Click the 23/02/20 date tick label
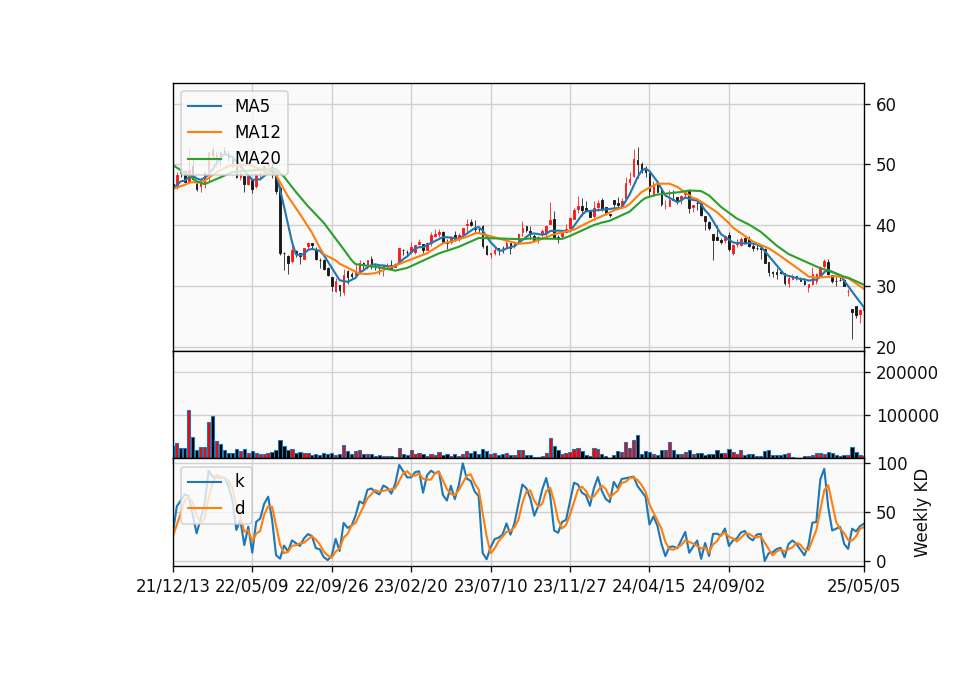Screen dimensions: 960x690 point(411,587)
